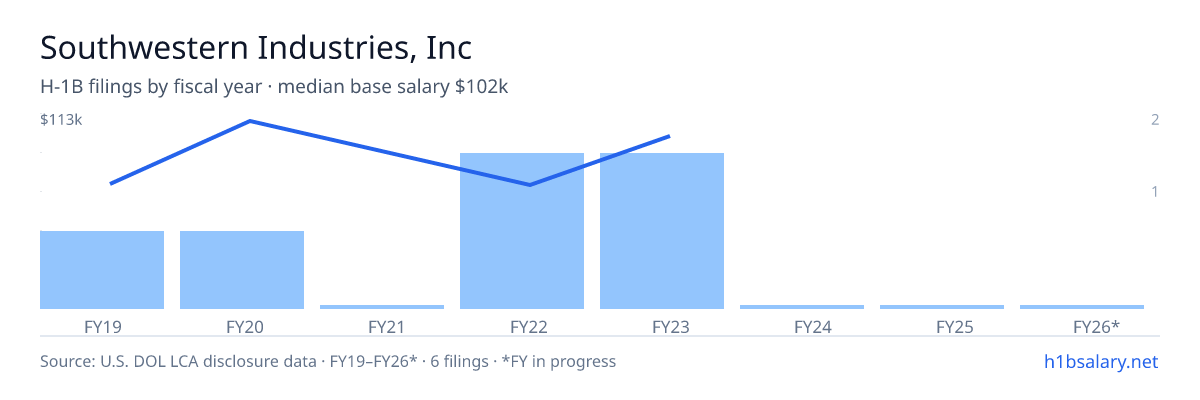The height and width of the screenshot is (400, 1200).
Task: Open the h1bsalary.net link
Action: coord(1100,361)
